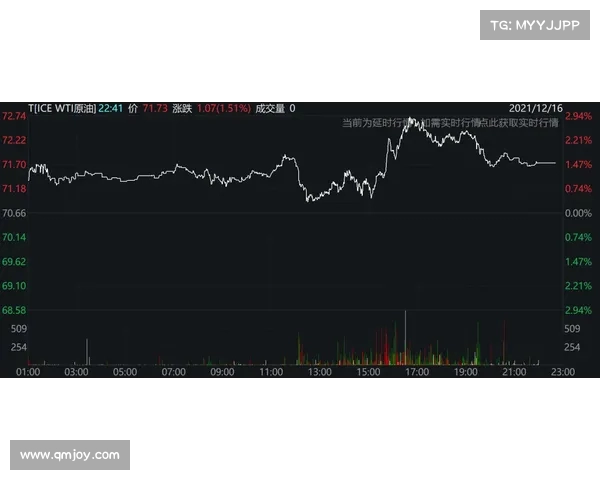Image resolution: width=600 pixels, height=480 pixels.
Task: Click the 72.74 top price axis label
Action: coord(14,117)
